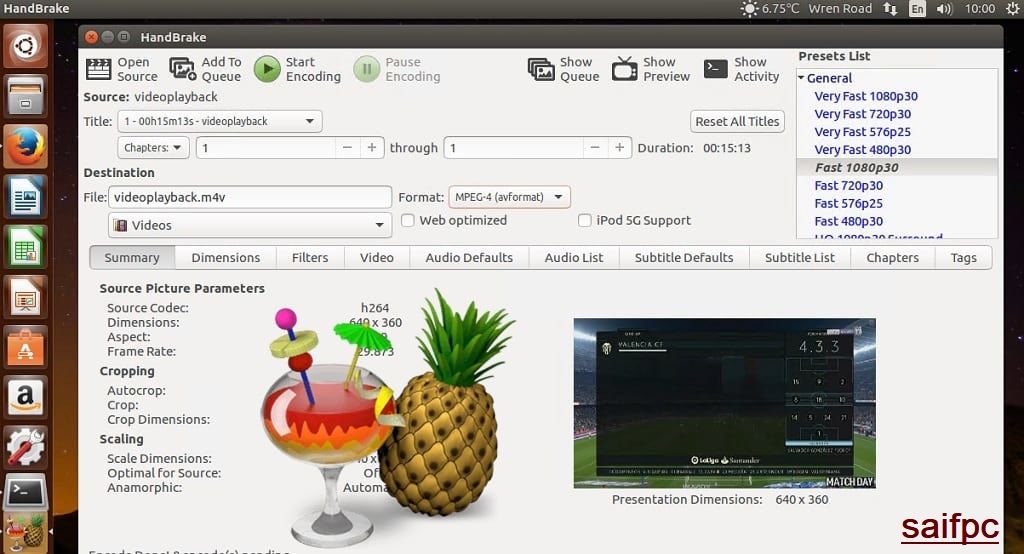The height and width of the screenshot is (554, 1024).
Task: Open the Title dropdown
Action: click(219, 121)
